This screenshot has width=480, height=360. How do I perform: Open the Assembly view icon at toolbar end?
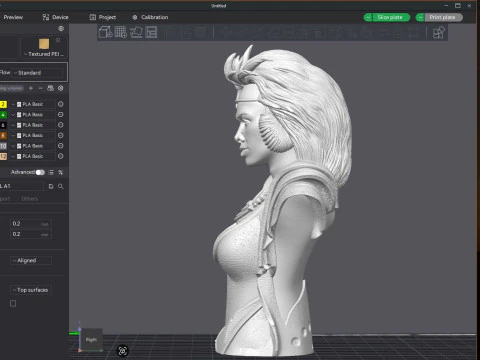pos(438,33)
